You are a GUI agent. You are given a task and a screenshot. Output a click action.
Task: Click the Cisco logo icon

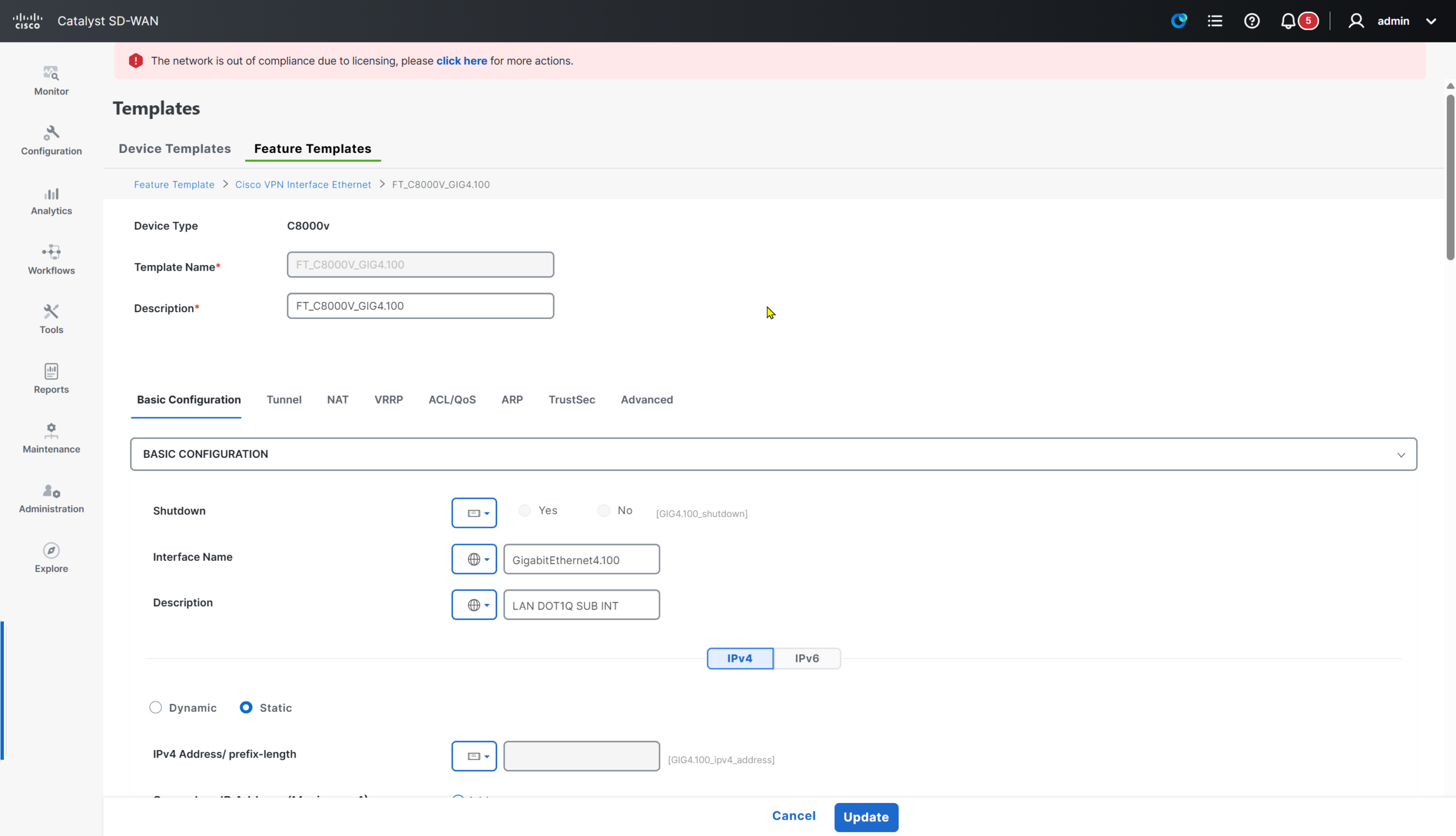[27, 20]
